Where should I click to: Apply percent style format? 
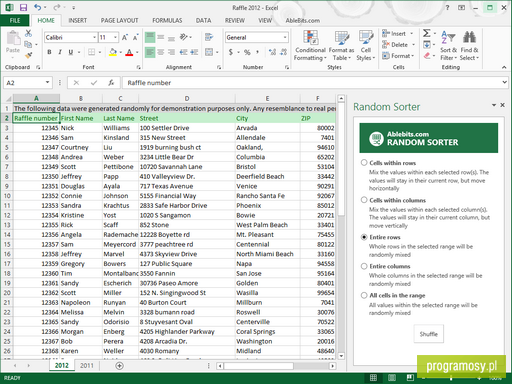247,52
